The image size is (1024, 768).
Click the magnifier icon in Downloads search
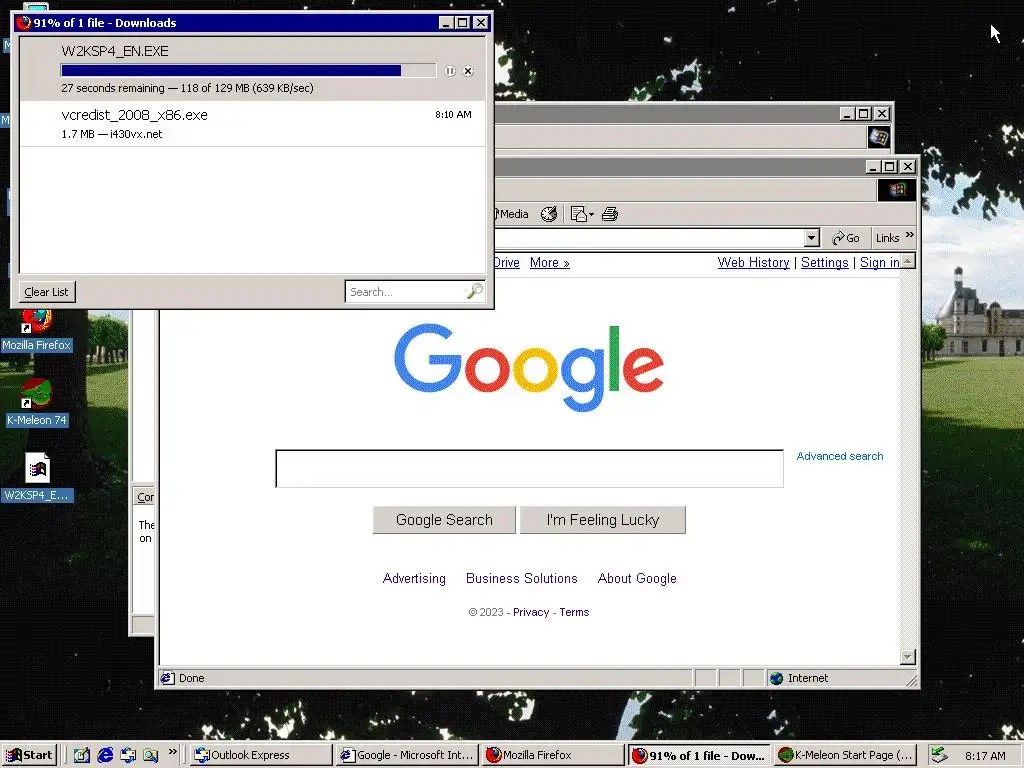[475, 291]
